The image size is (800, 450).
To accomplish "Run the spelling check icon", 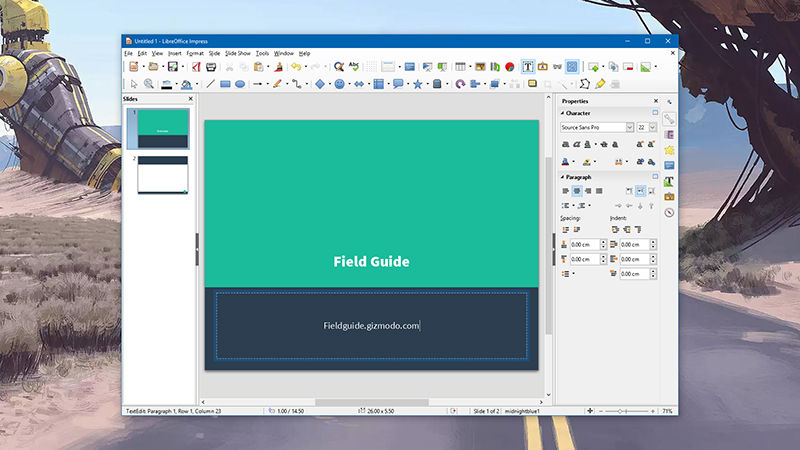I will click(354, 66).
